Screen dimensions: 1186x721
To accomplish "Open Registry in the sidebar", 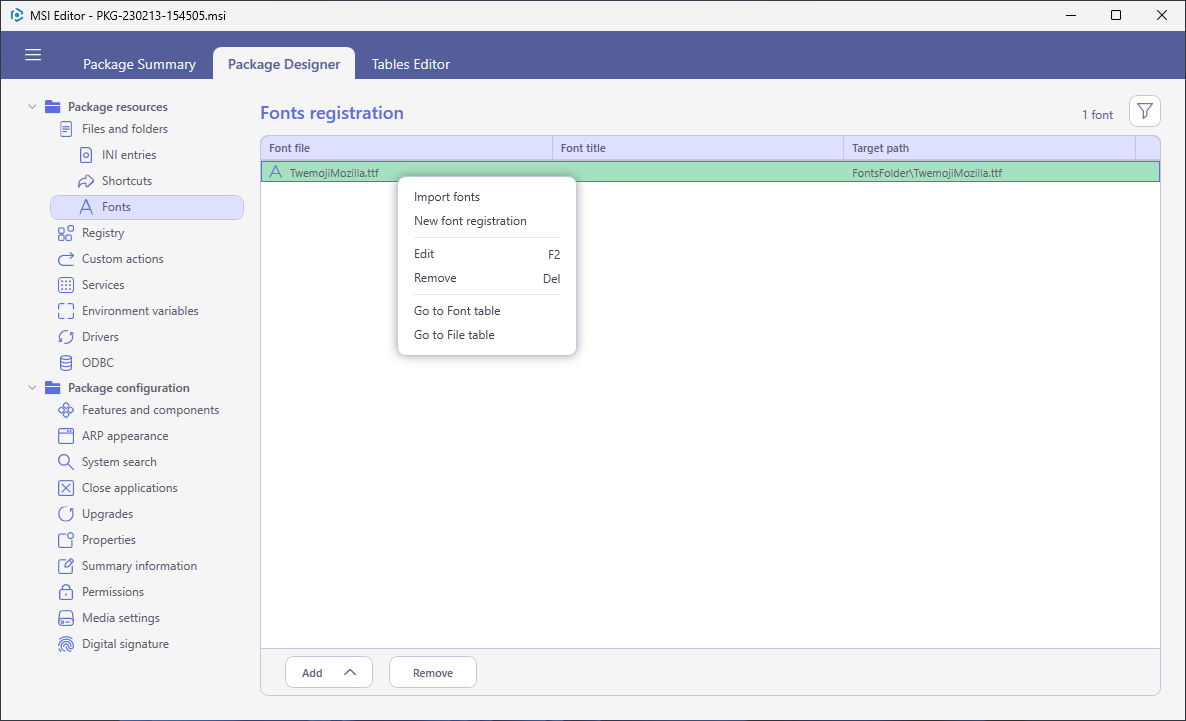I will (x=103, y=233).
